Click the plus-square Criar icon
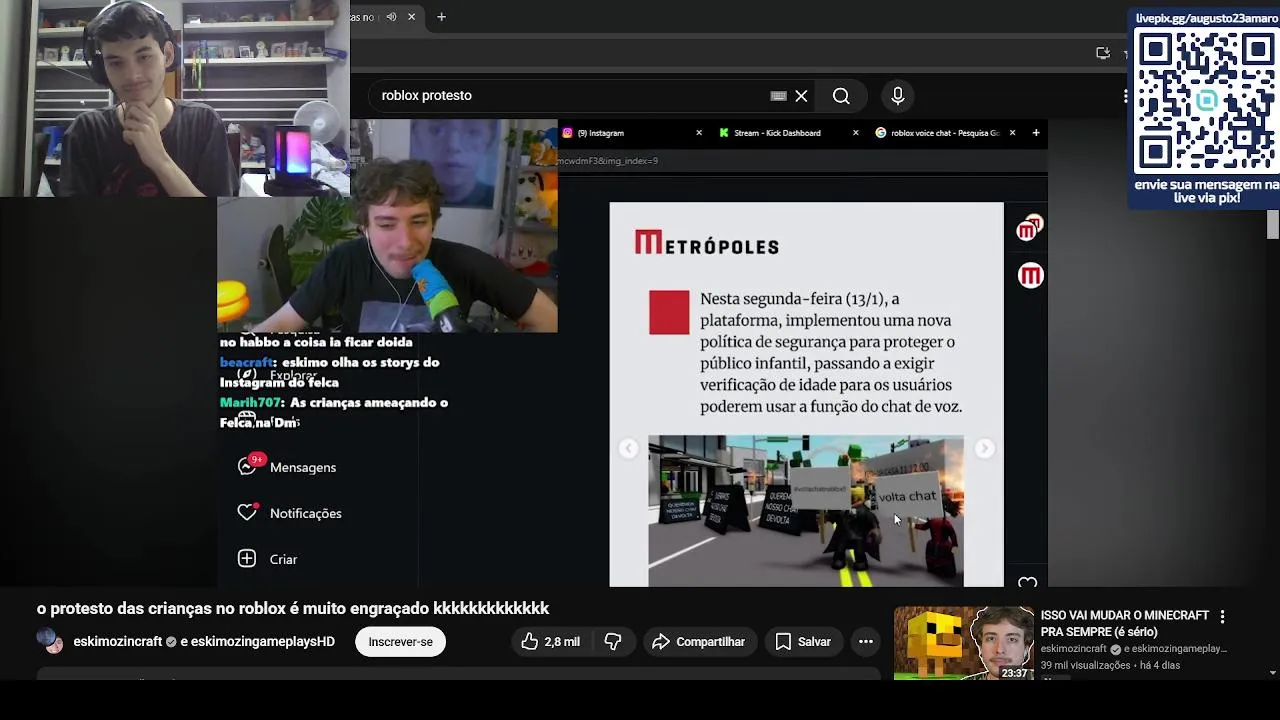Viewport: 1280px width, 720px height. [x=247, y=559]
